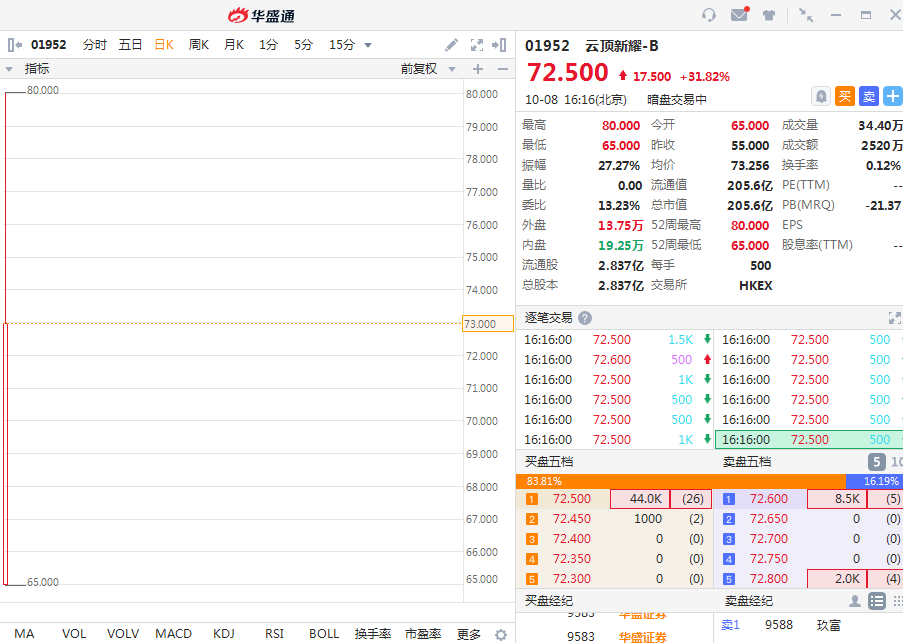The height and width of the screenshot is (643, 903).
Task: Add stock to watchlist plus button
Action: pyautogui.click(x=893, y=96)
